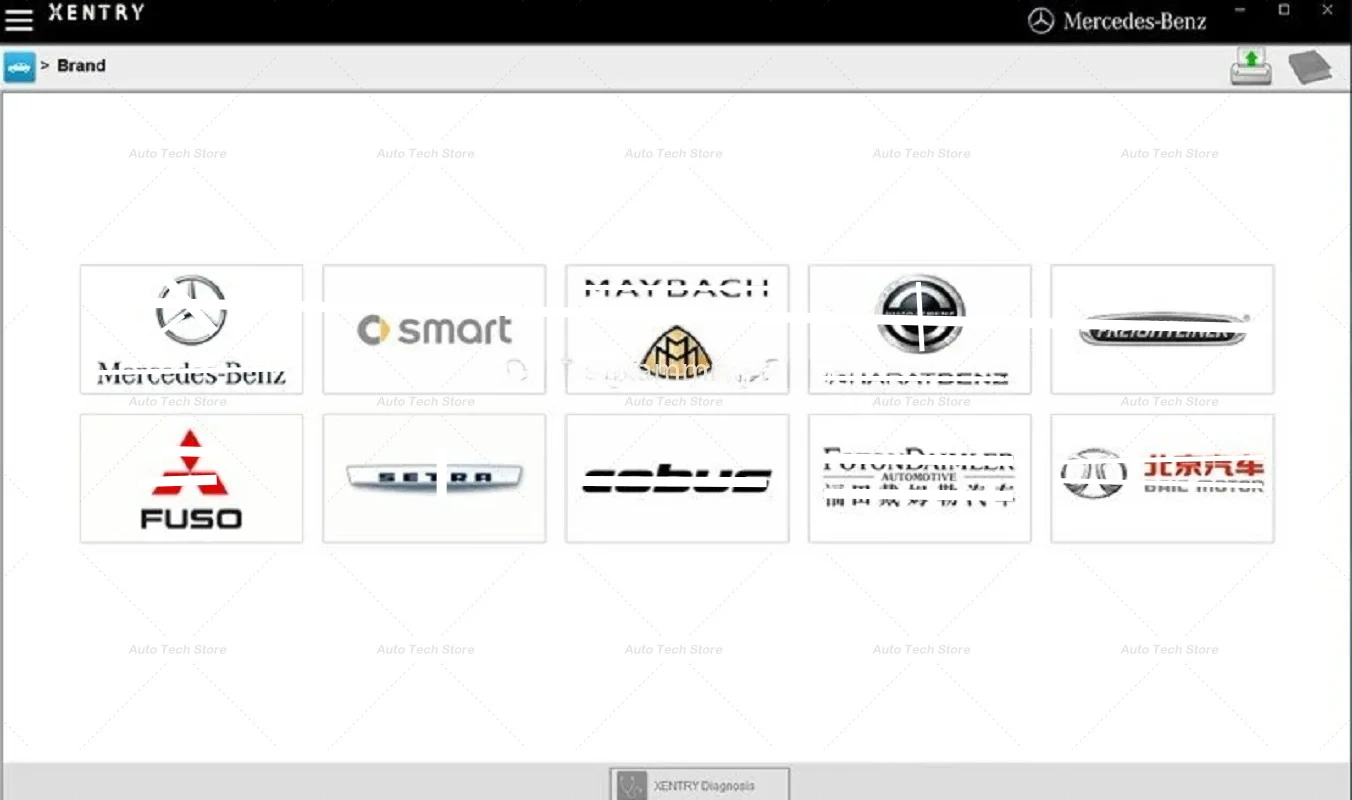Open the gray book manual icon
The width and height of the screenshot is (1352, 800).
[x=1310, y=67]
